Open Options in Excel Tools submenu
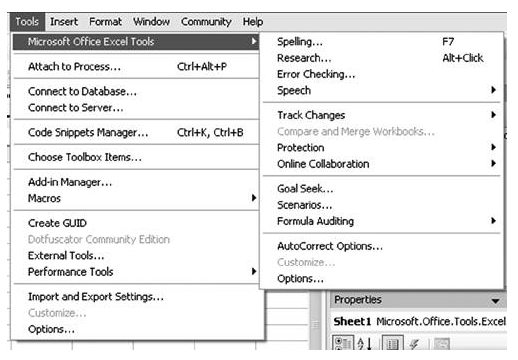This screenshot has width=518, height=360. pyautogui.click(x=382, y=278)
